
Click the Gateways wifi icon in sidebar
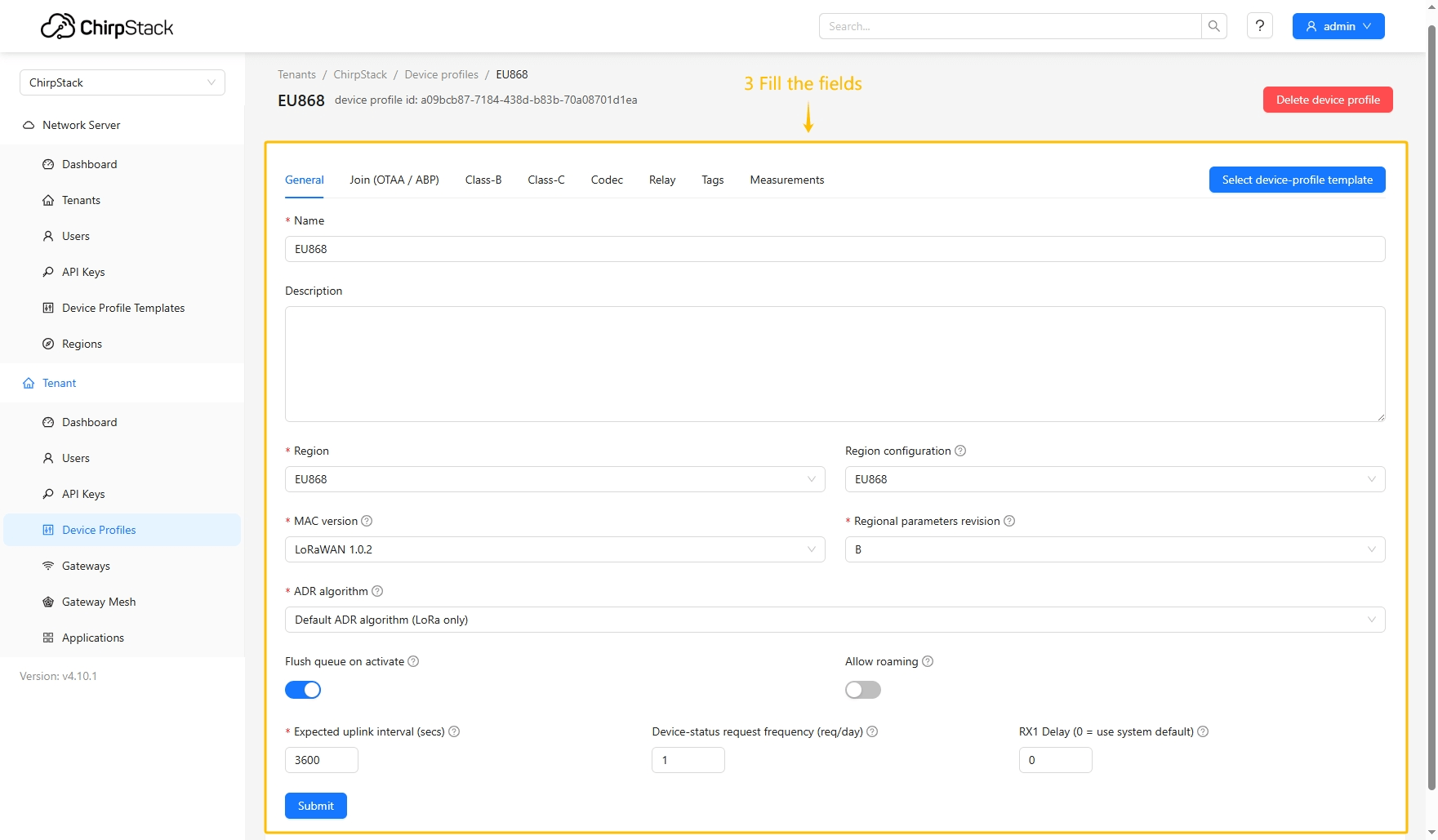click(48, 566)
